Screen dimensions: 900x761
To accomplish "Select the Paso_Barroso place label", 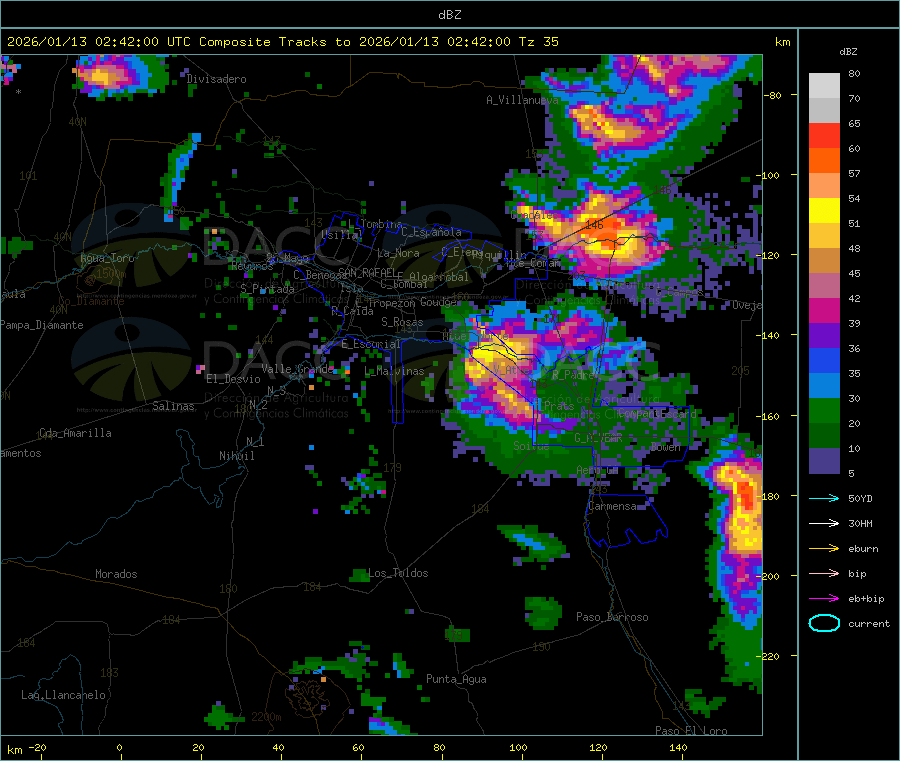I will (612, 617).
